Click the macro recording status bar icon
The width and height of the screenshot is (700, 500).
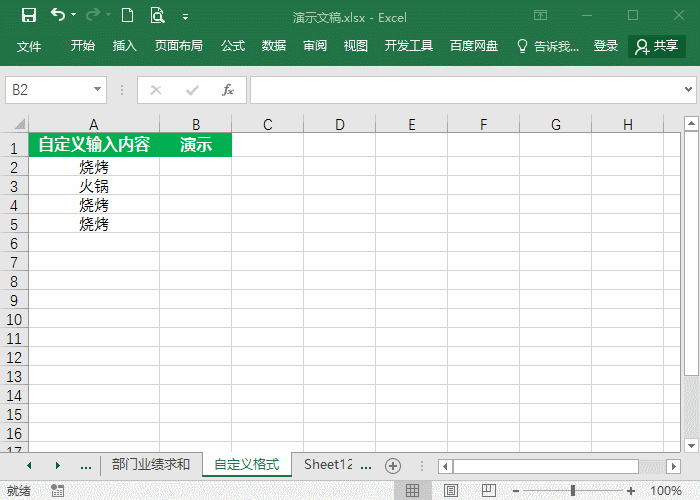point(57,491)
